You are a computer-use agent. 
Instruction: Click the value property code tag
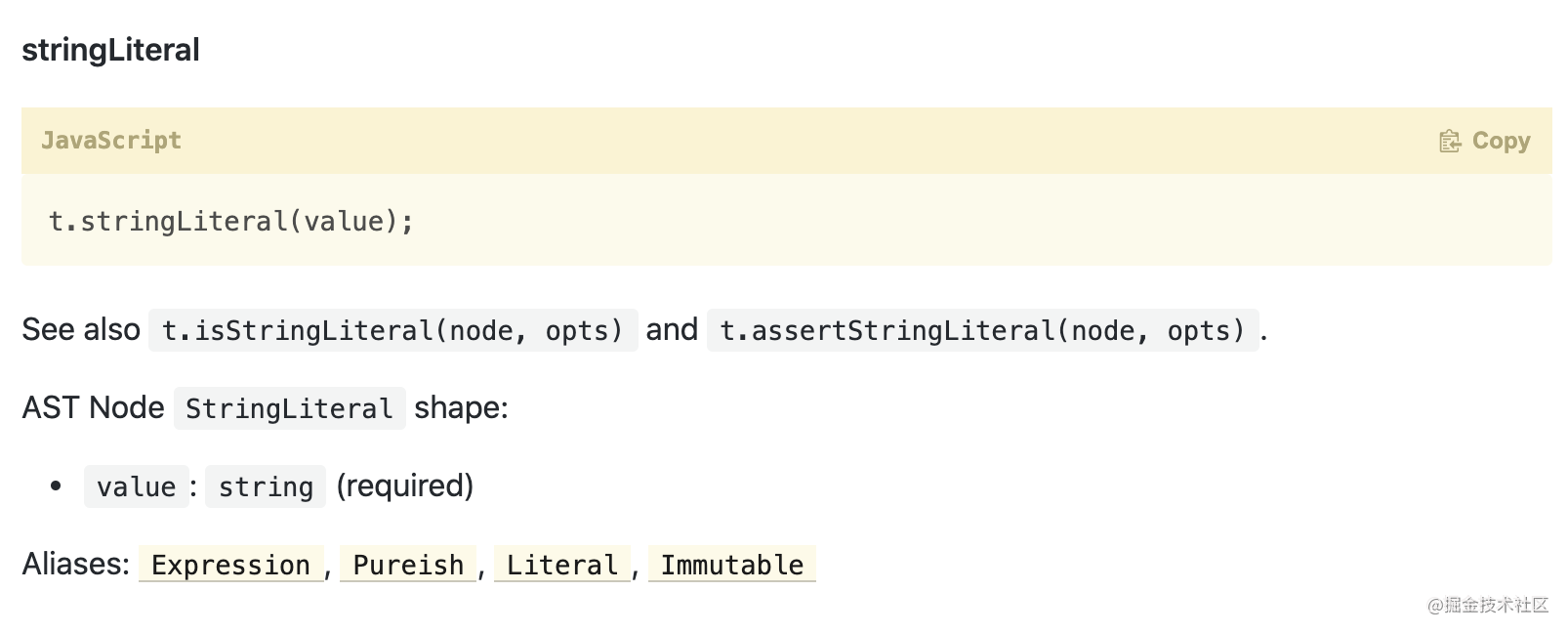click(137, 486)
